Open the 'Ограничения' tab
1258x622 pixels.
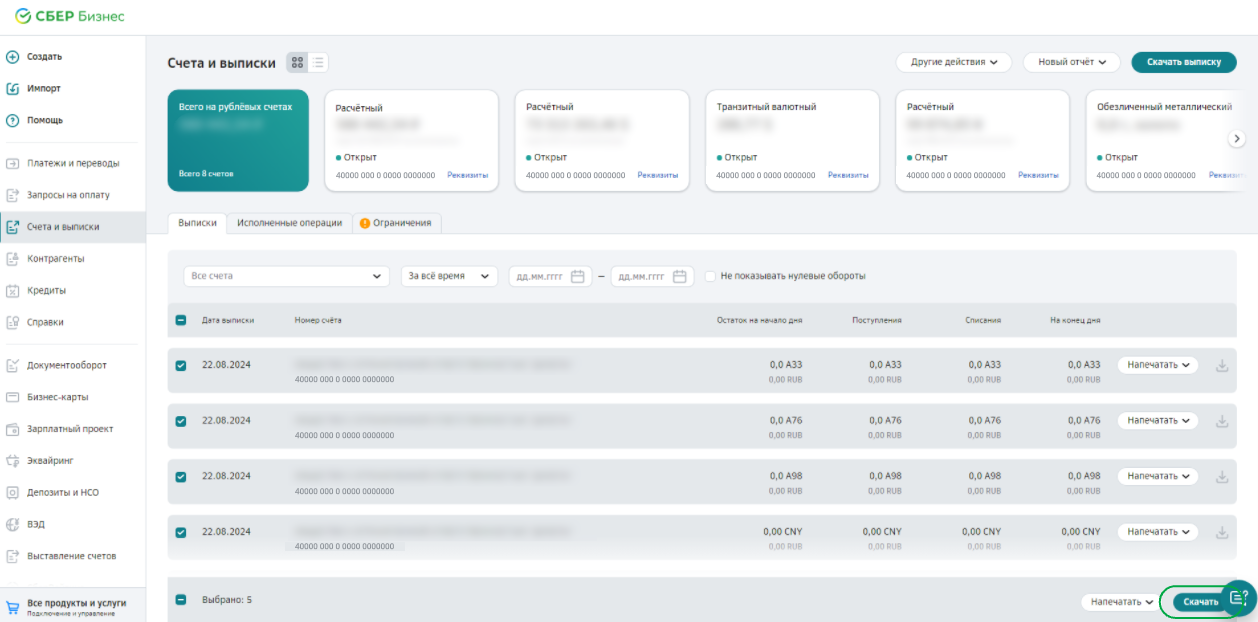pos(396,223)
